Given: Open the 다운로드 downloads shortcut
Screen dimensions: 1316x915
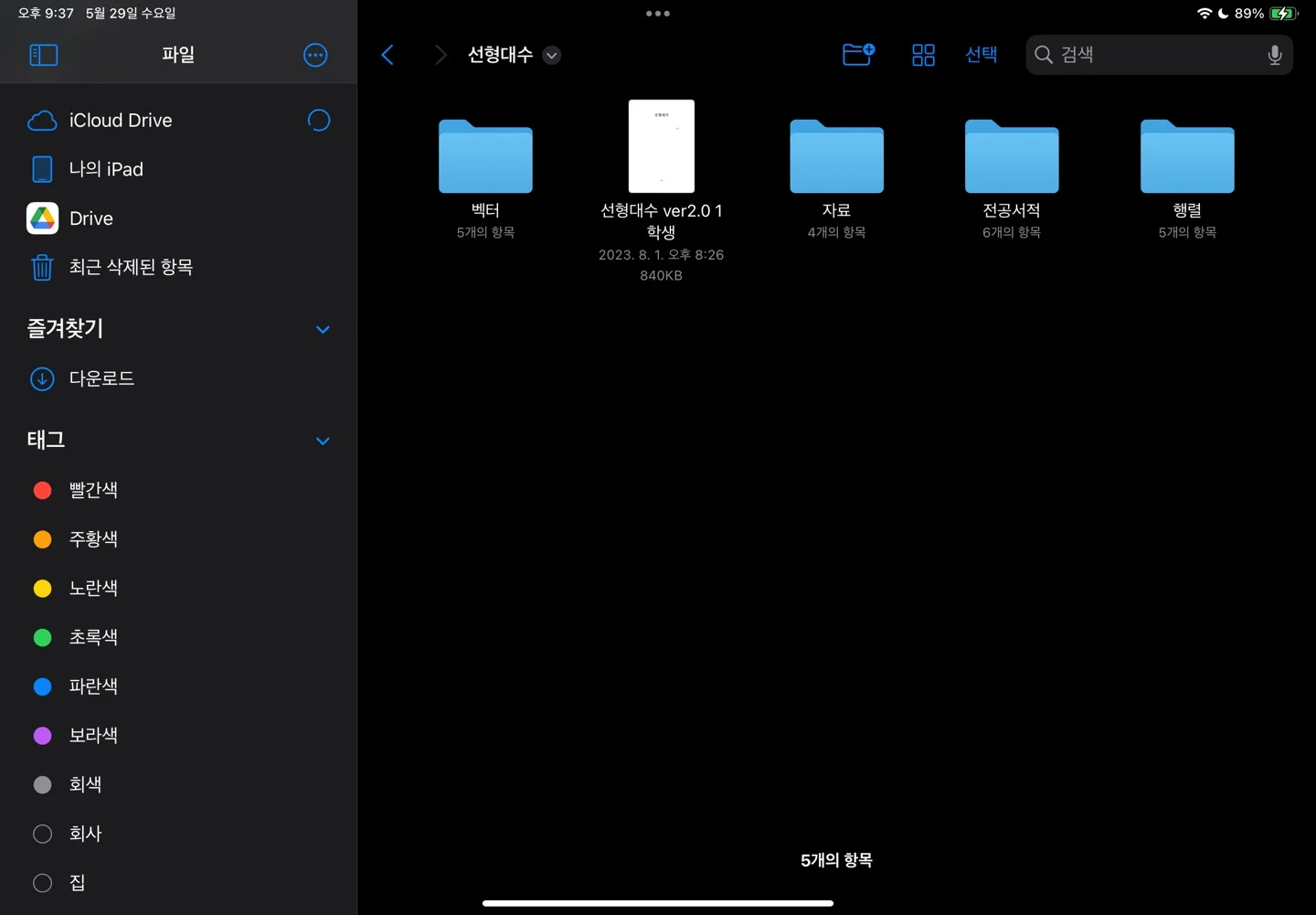Looking at the screenshot, I should [x=101, y=378].
